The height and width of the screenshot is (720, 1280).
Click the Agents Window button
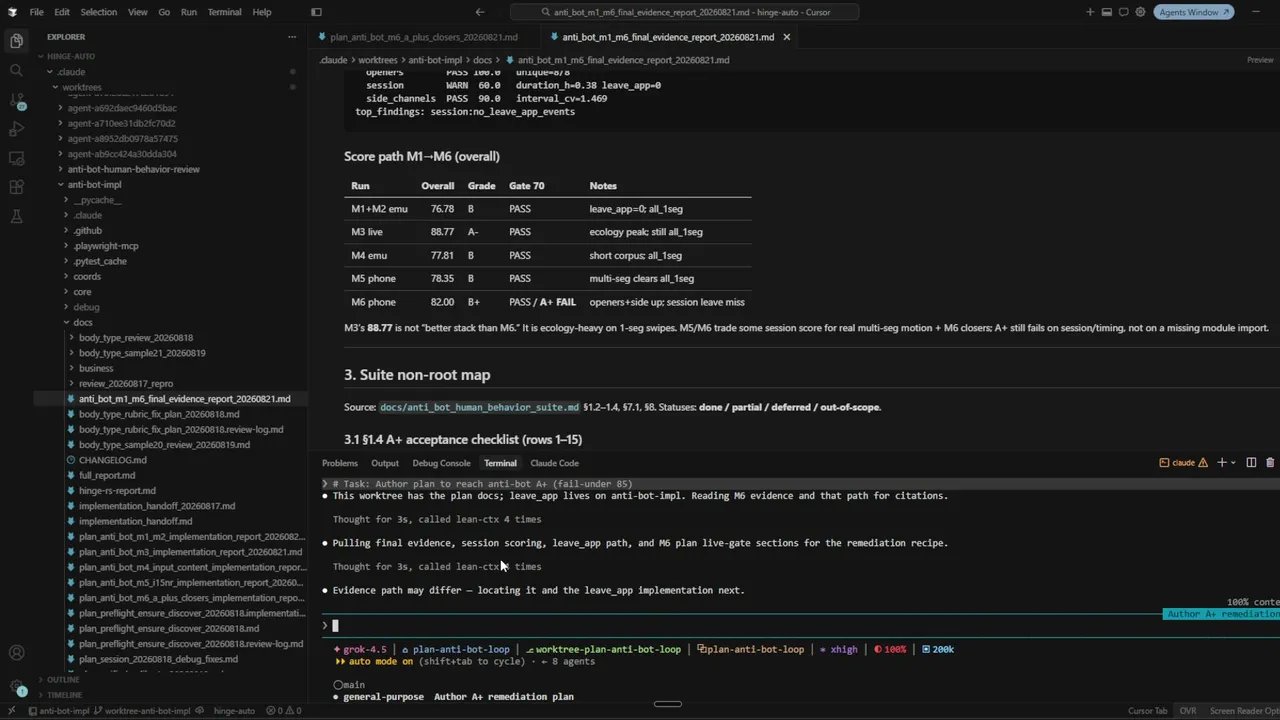click(1194, 12)
